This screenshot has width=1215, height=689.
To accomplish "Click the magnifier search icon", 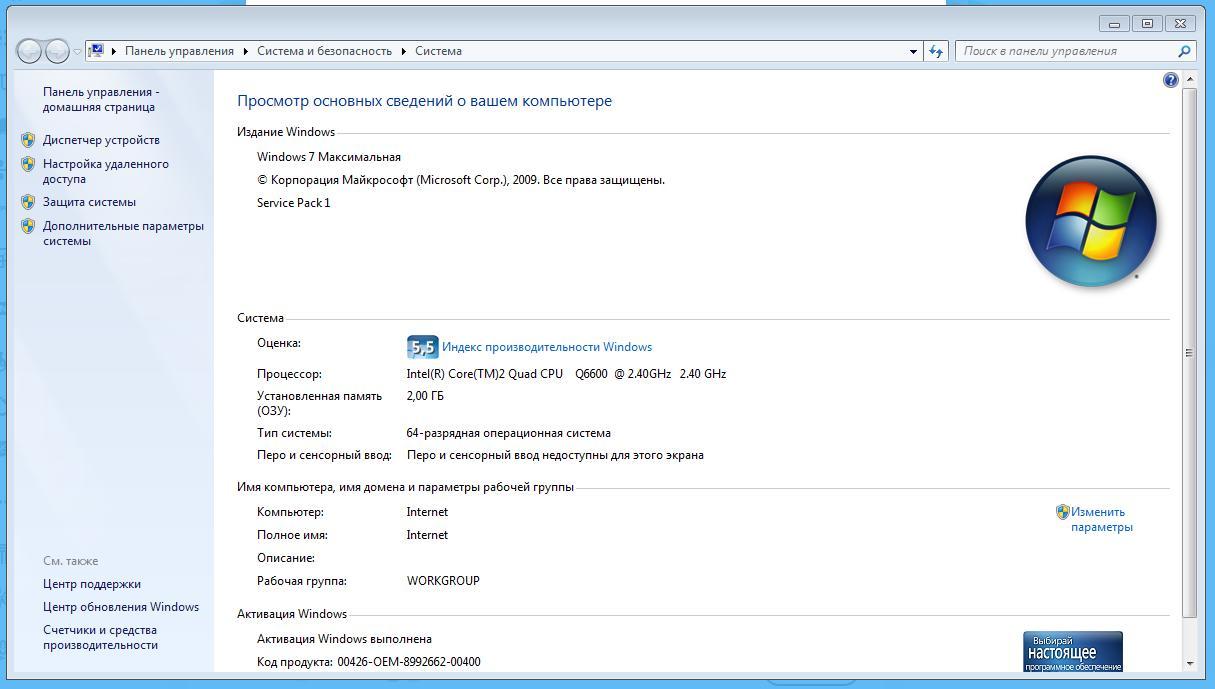I will (x=1185, y=51).
